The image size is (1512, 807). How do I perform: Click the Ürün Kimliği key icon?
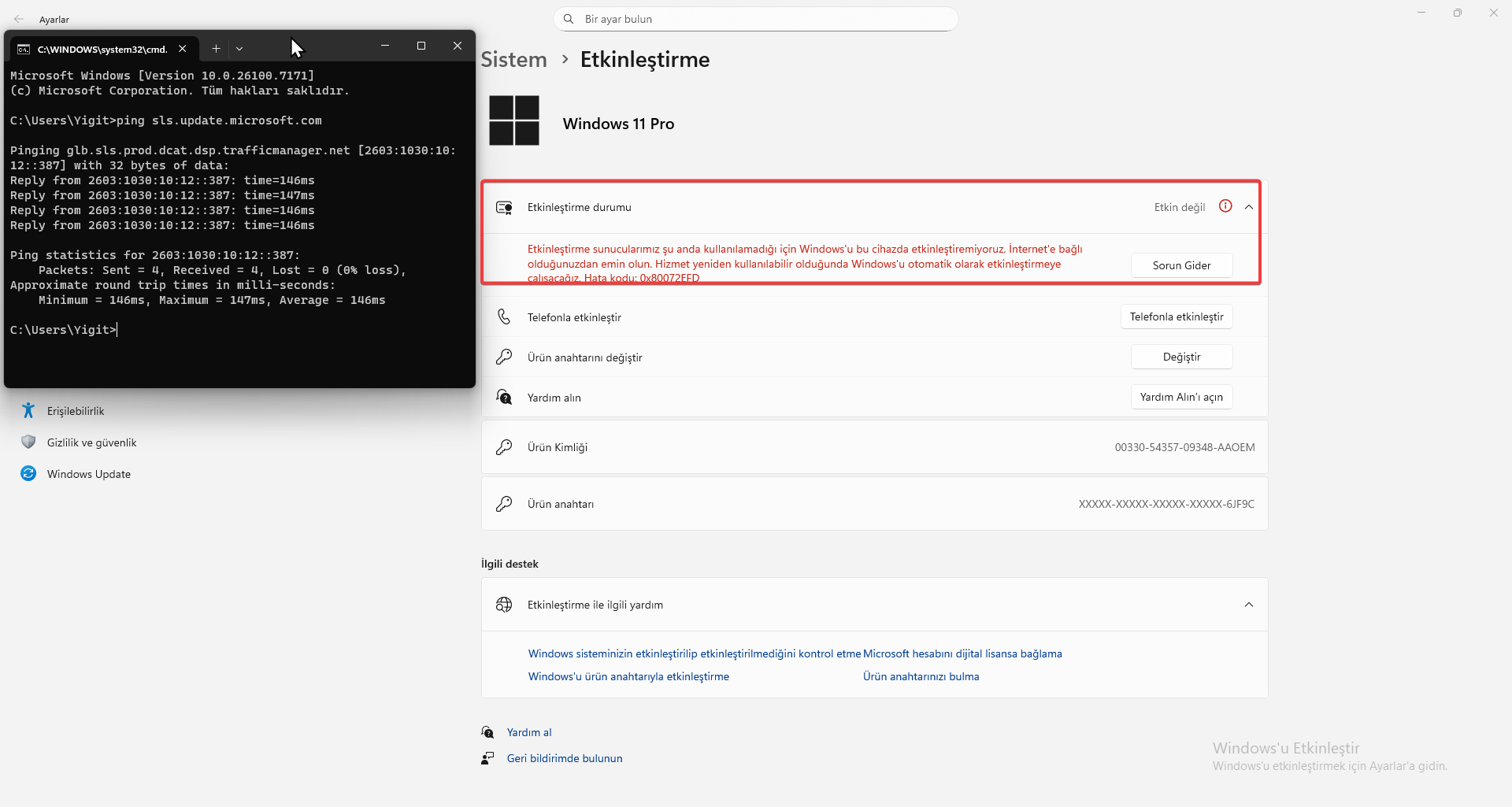tap(504, 447)
